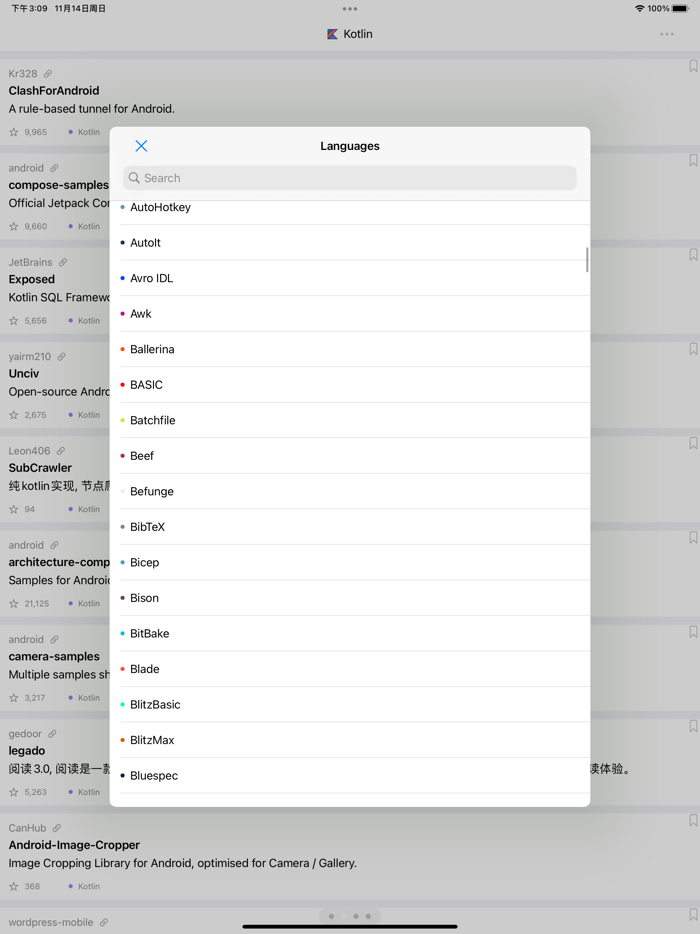Tap the Wi-Fi status icon
Screen dimensions: 700x934
tap(639, 9)
